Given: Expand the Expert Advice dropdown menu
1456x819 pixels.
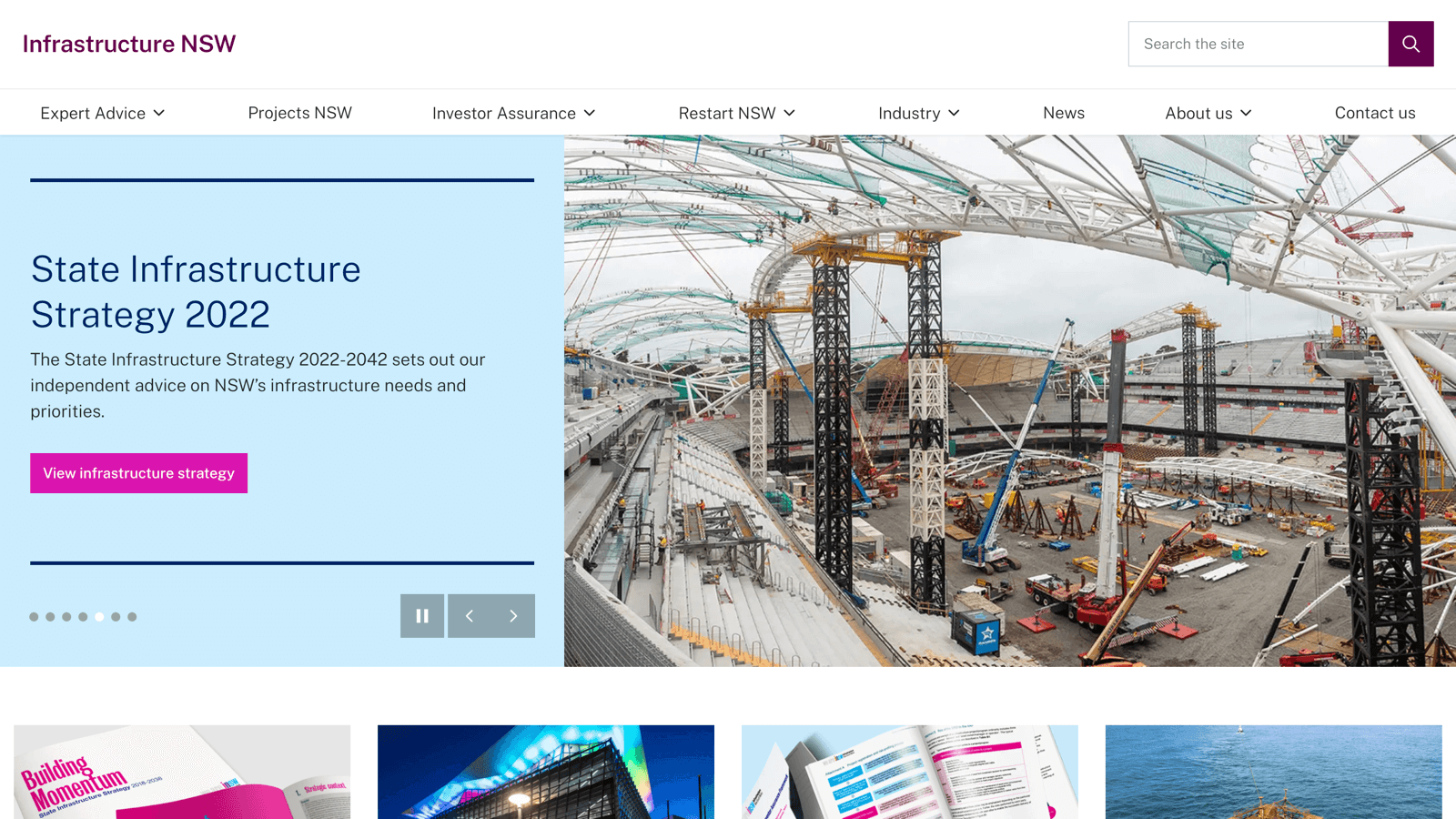Looking at the screenshot, I should pos(102,113).
